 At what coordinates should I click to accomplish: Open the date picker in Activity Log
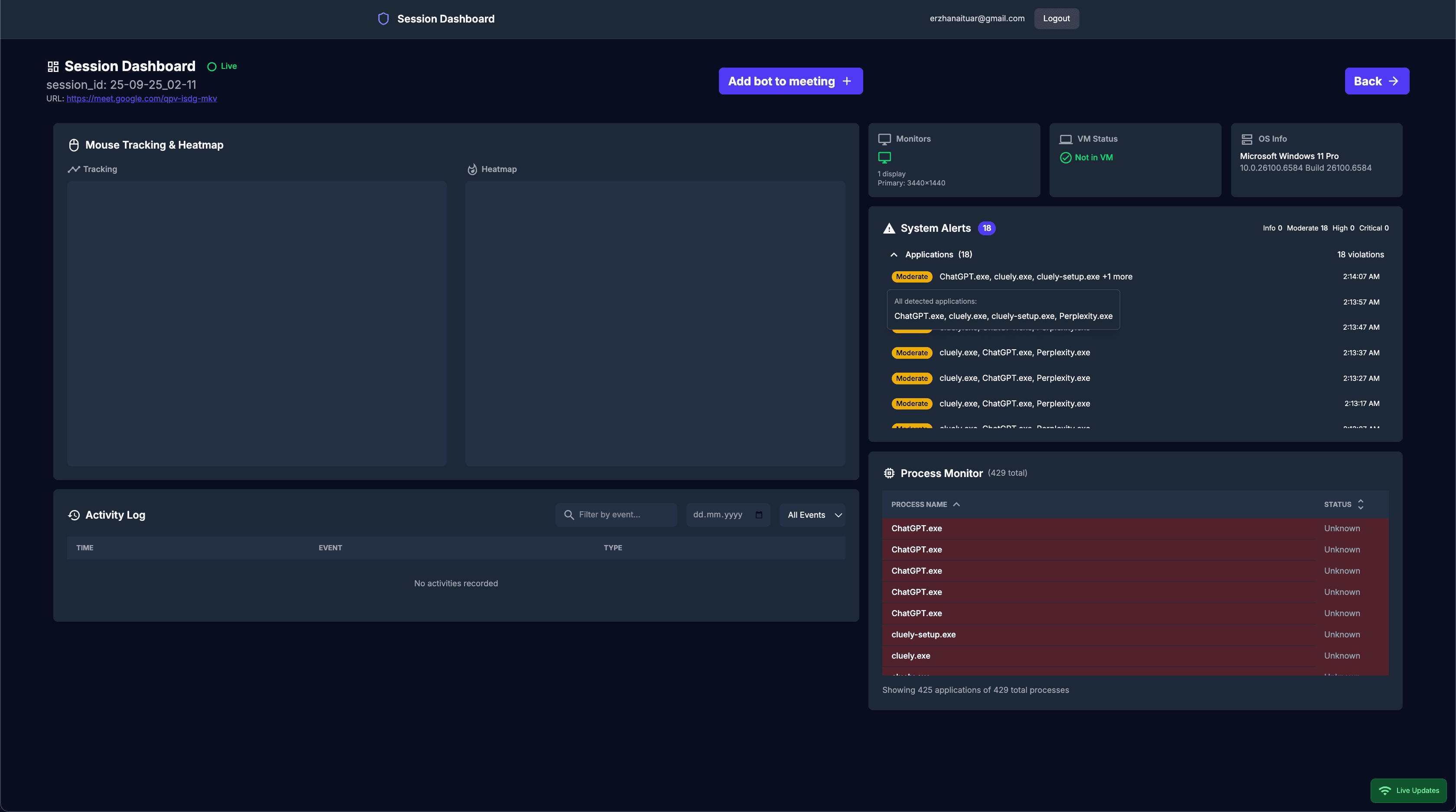tap(757, 515)
